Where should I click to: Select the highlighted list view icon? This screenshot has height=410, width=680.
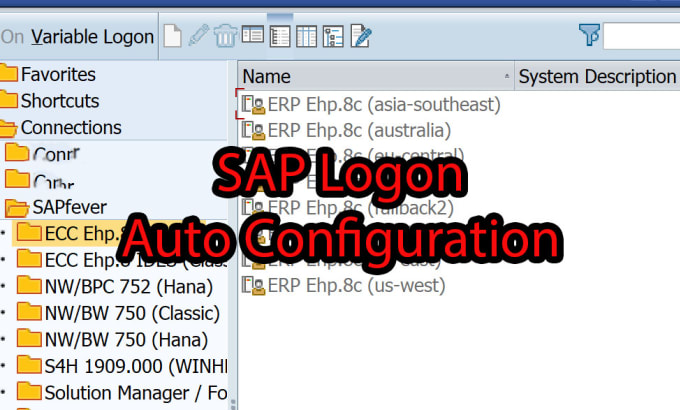point(280,36)
